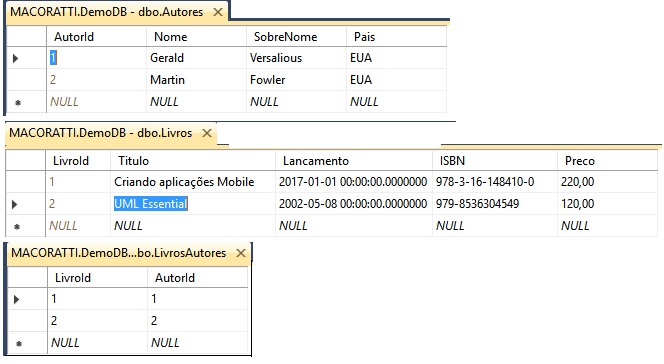Click LivroId column header in LivrosAutores
This screenshot has height=364, width=664.
97,278
